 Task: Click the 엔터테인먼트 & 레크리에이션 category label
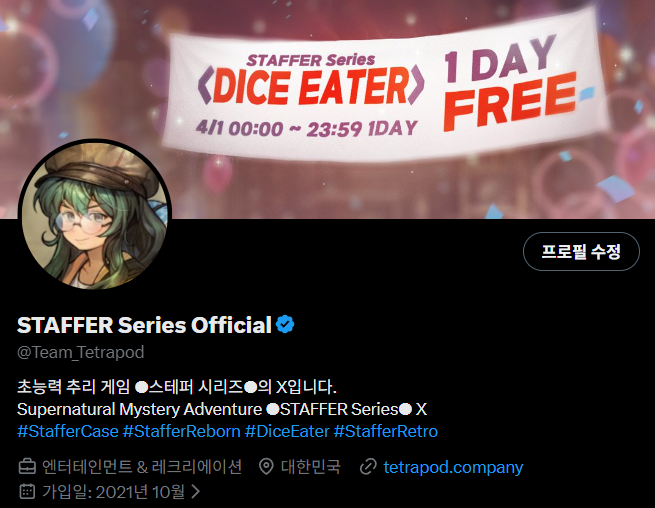(x=142, y=467)
